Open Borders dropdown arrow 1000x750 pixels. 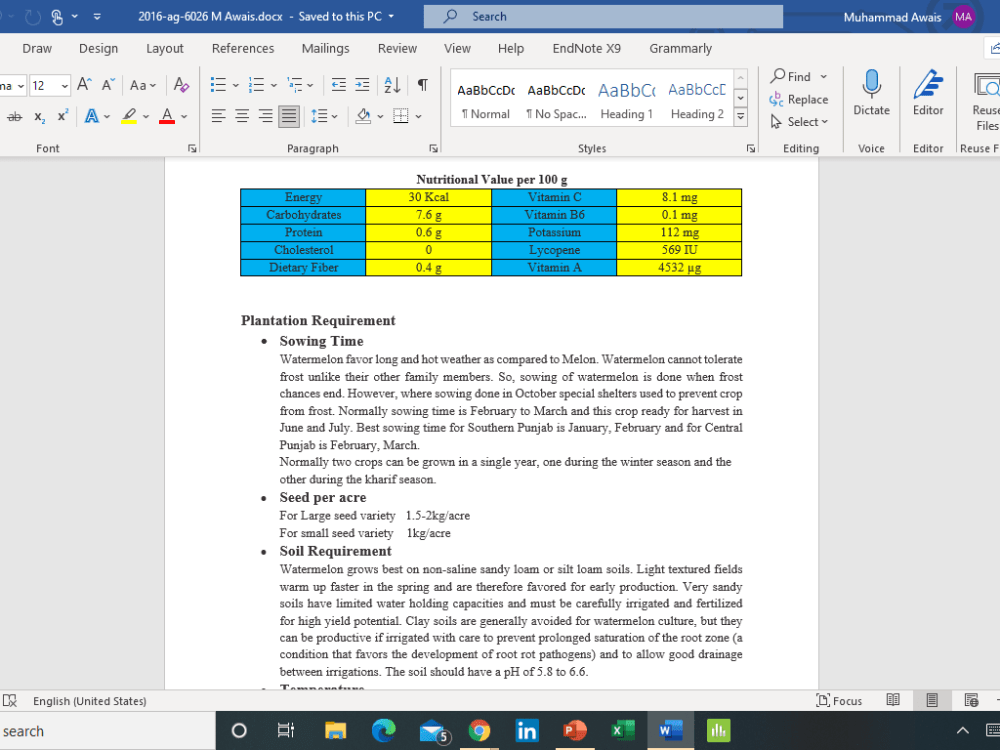418,117
